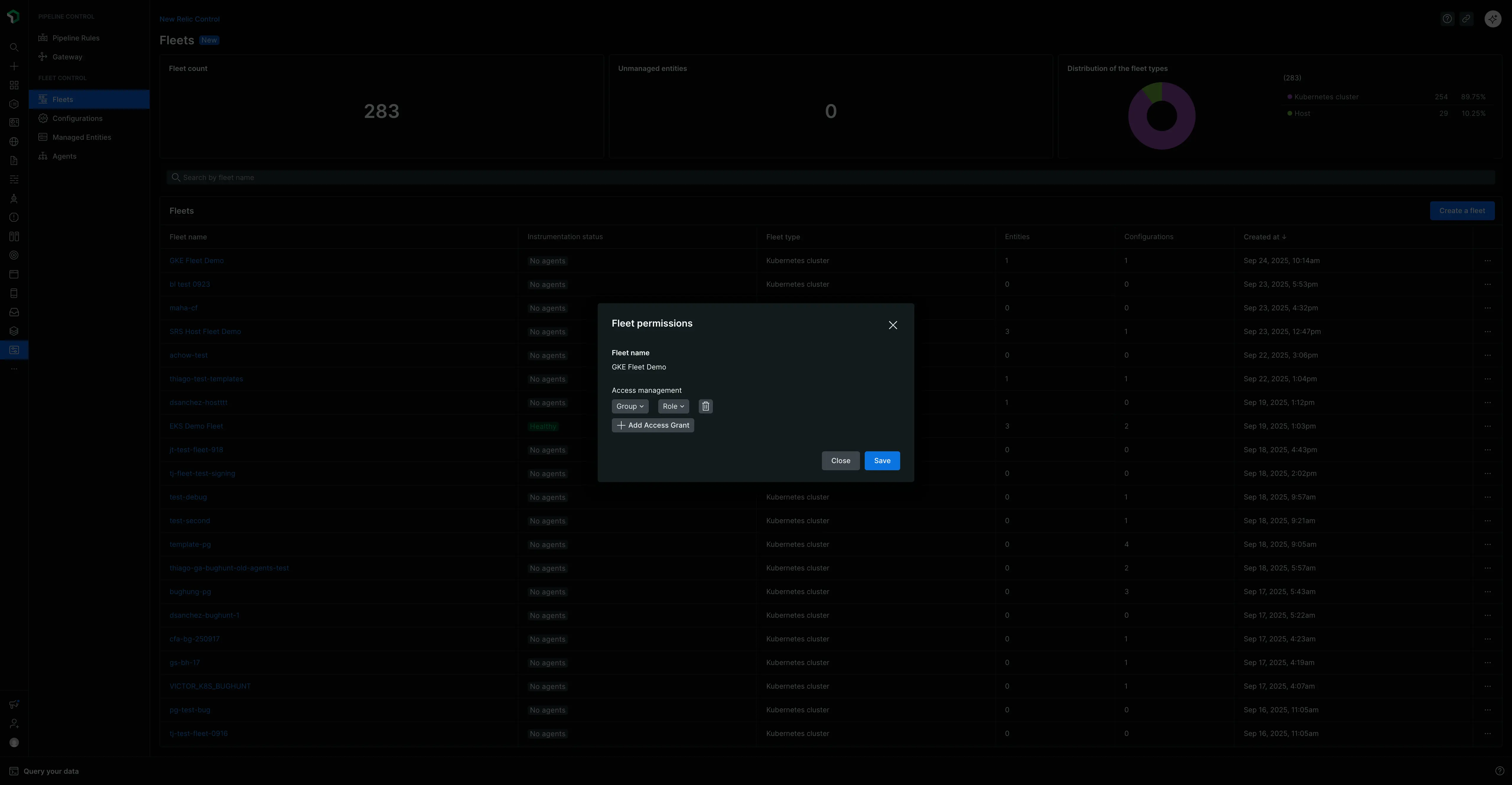Expand the Role dropdown in Fleet permissions
The width and height of the screenshot is (1512, 785).
[x=673, y=406]
